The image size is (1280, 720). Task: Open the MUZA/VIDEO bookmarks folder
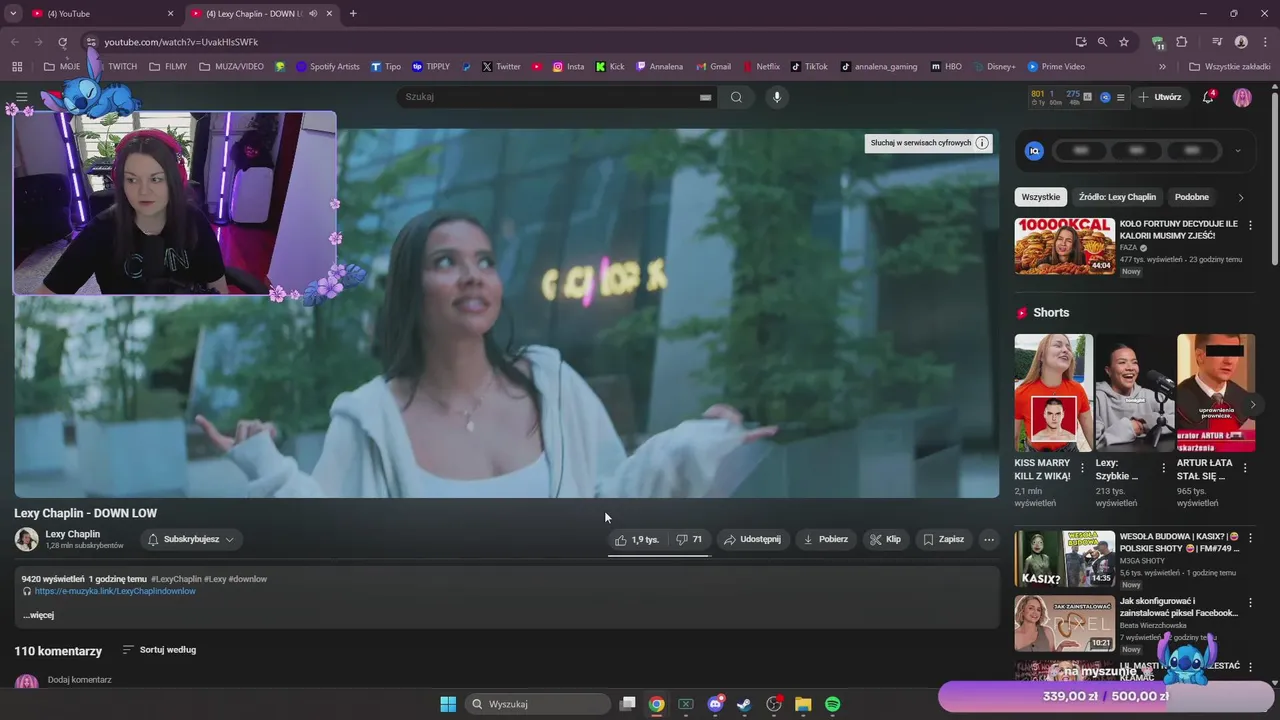pos(232,67)
